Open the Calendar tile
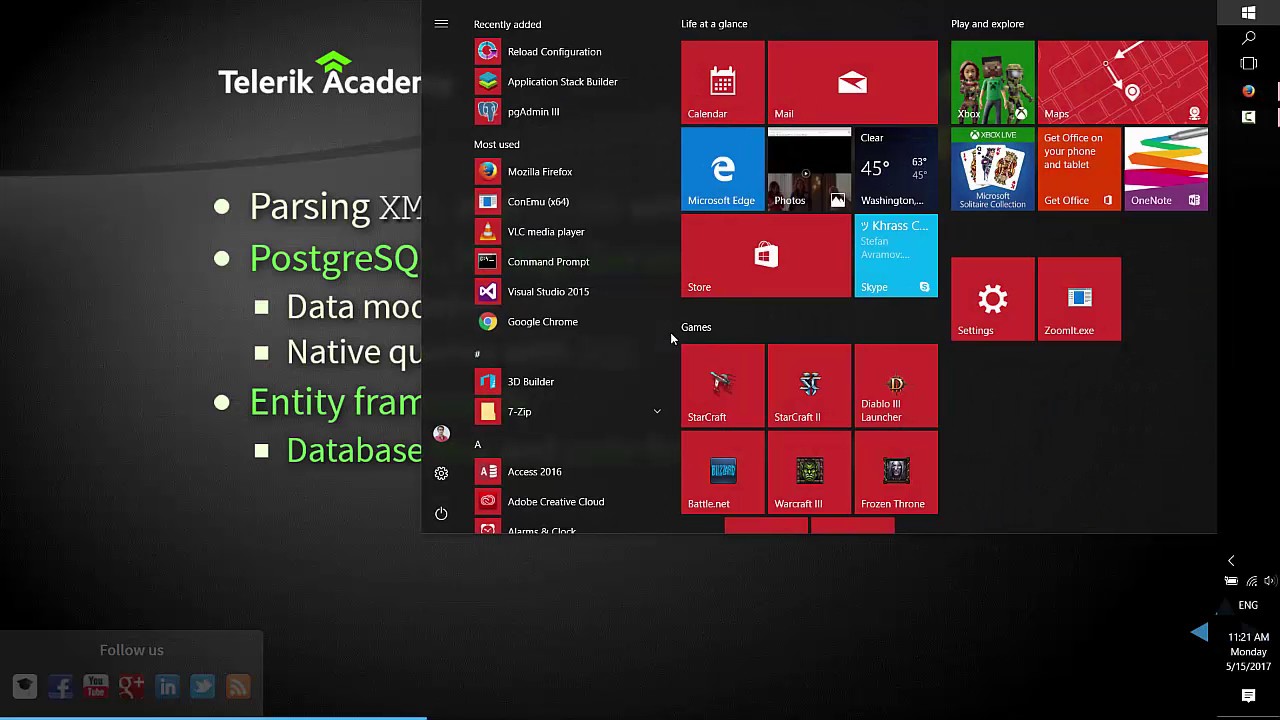This screenshot has height=720, width=1280. point(723,82)
